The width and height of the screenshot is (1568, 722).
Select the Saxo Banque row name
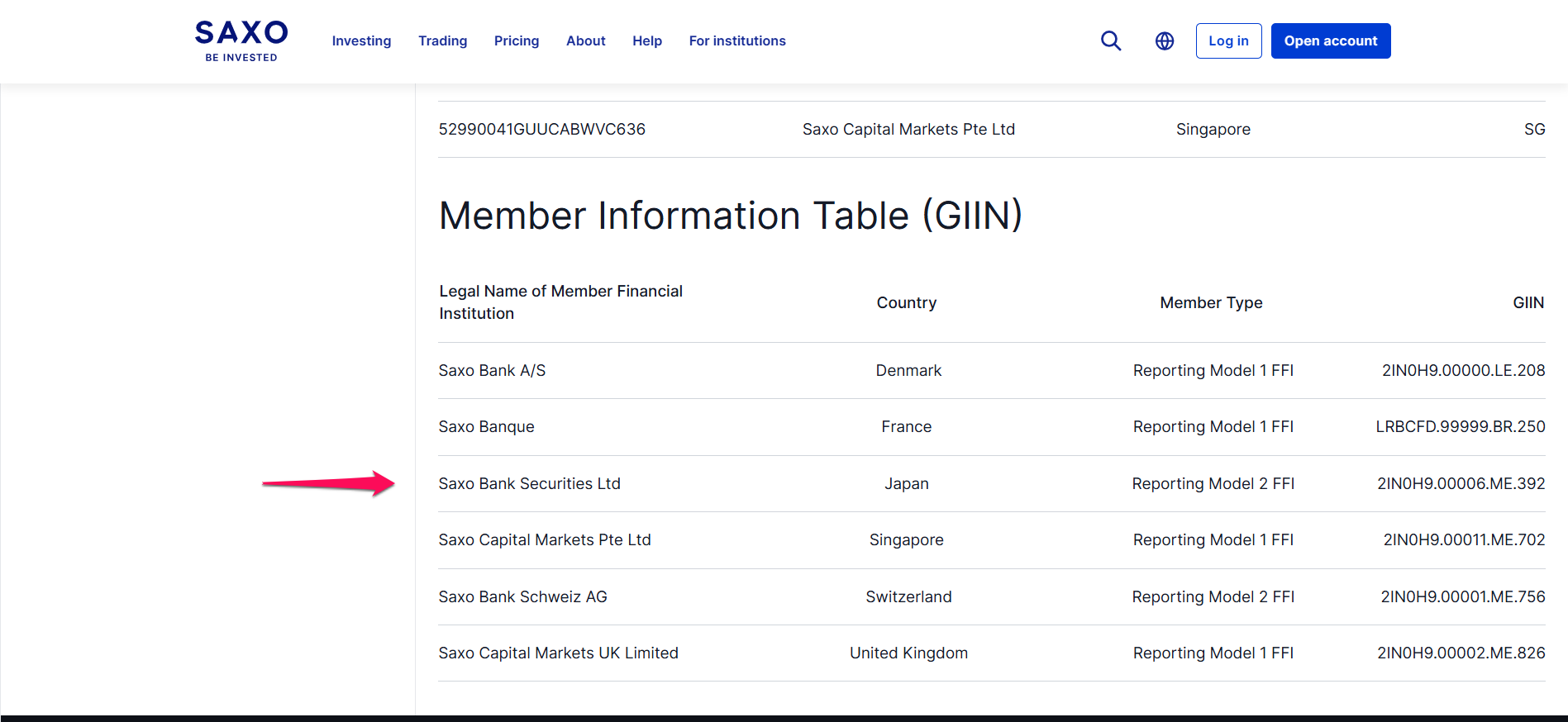(486, 426)
